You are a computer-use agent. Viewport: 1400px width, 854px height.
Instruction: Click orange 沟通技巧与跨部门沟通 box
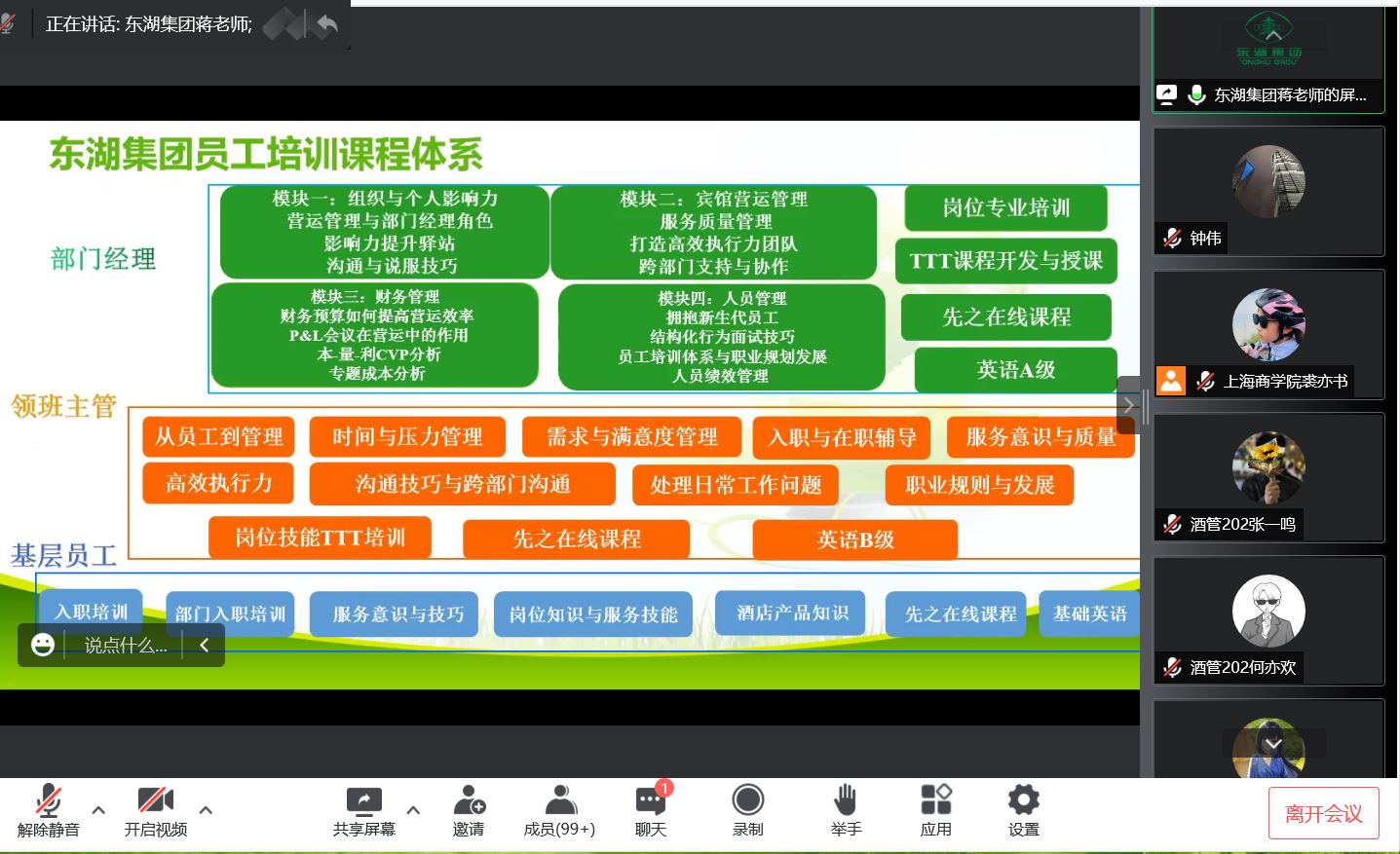462,484
